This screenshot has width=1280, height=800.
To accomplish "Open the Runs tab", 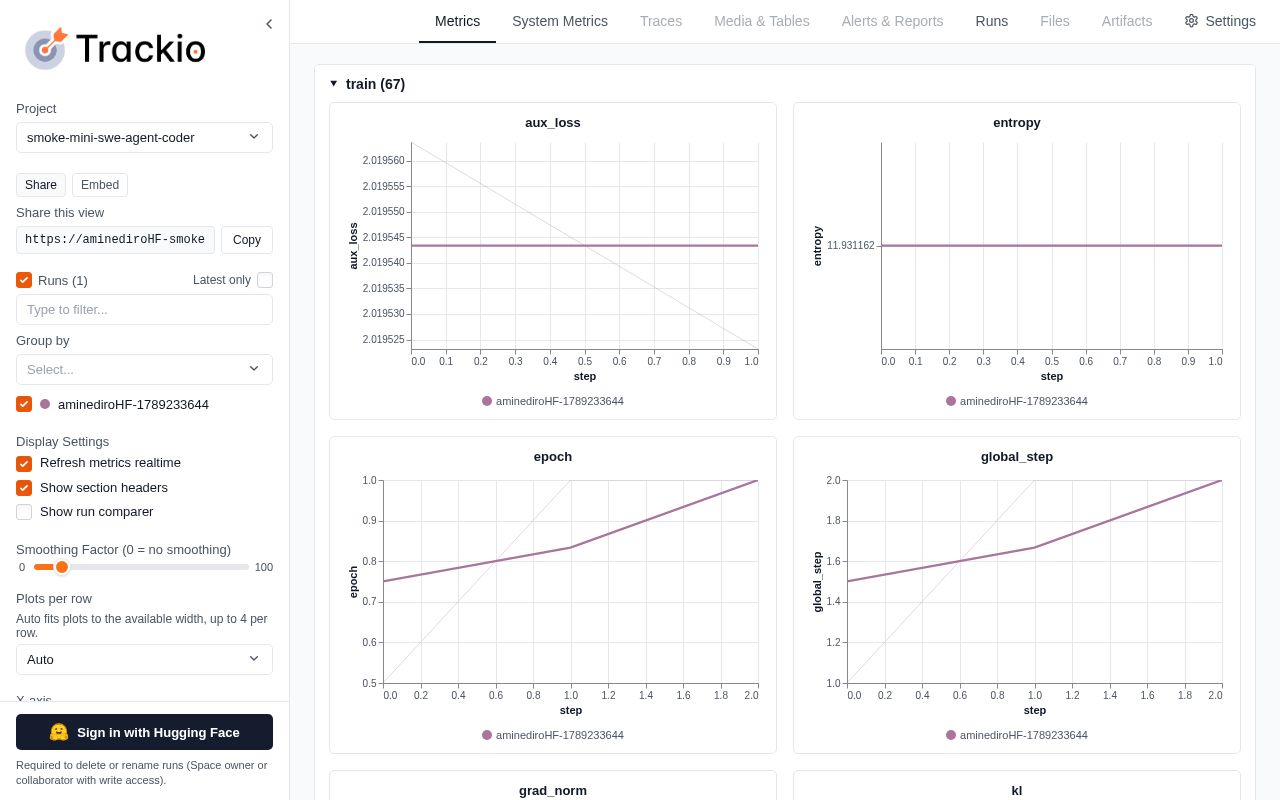I will [992, 21].
